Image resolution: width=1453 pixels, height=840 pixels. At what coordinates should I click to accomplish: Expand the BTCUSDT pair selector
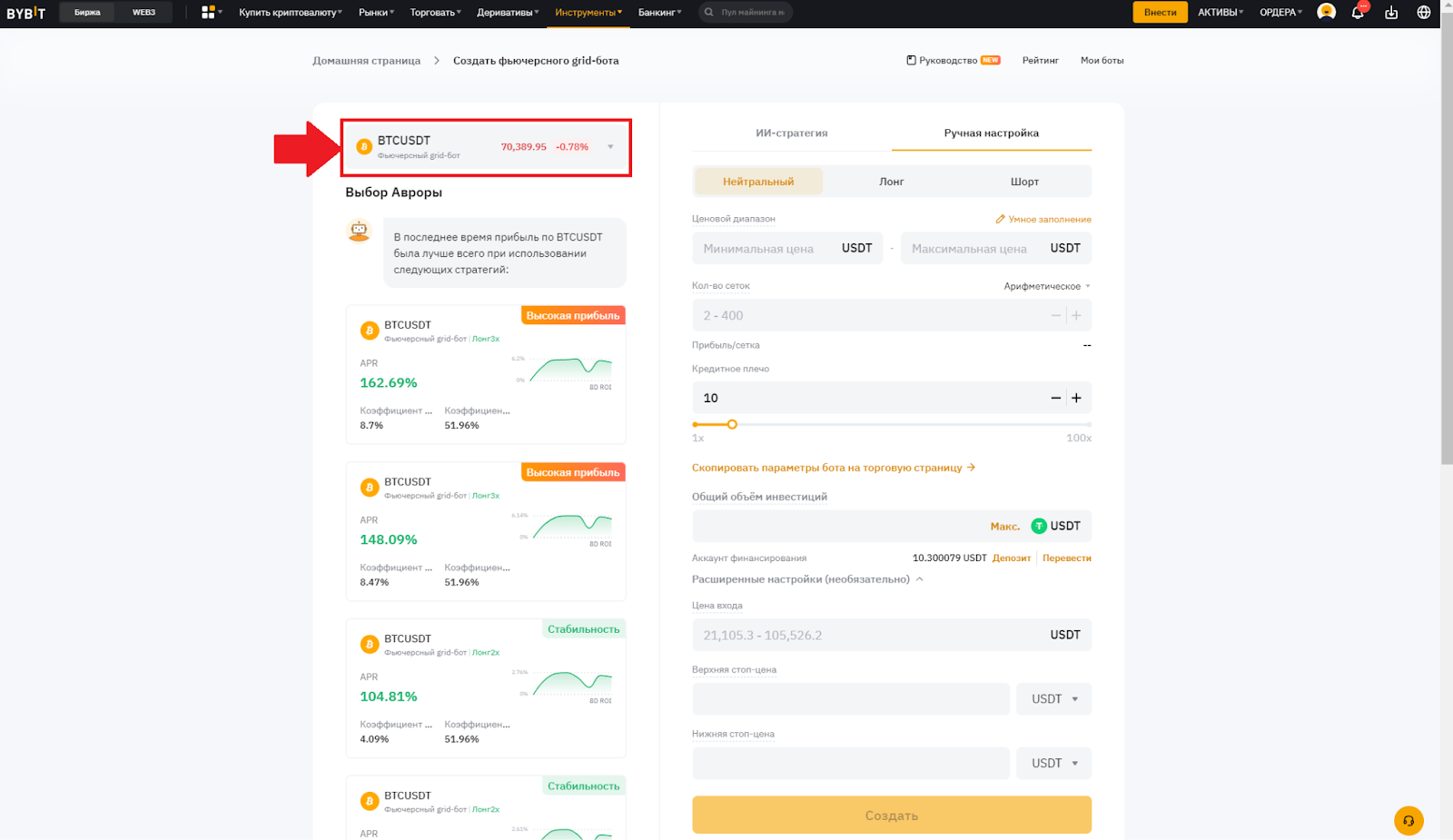click(x=609, y=147)
